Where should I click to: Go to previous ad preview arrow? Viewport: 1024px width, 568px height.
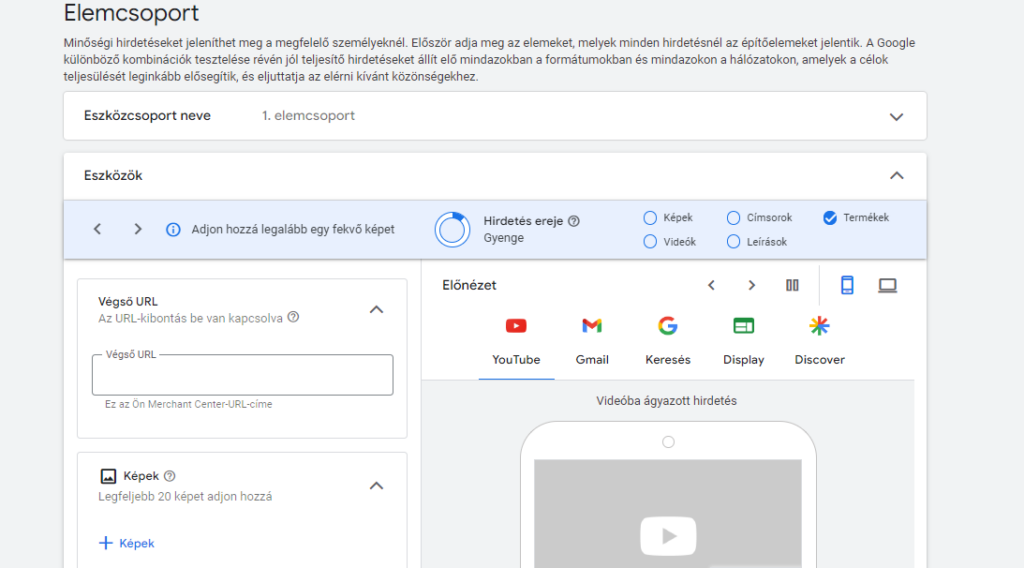(x=711, y=285)
